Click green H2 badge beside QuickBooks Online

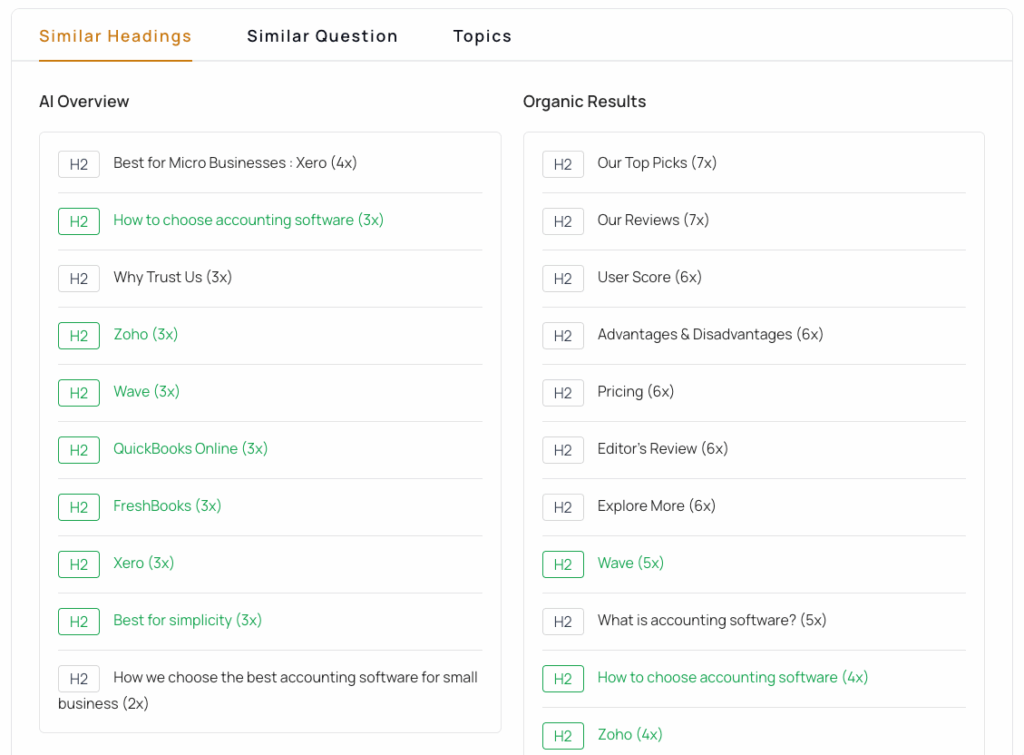tap(79, 450)
